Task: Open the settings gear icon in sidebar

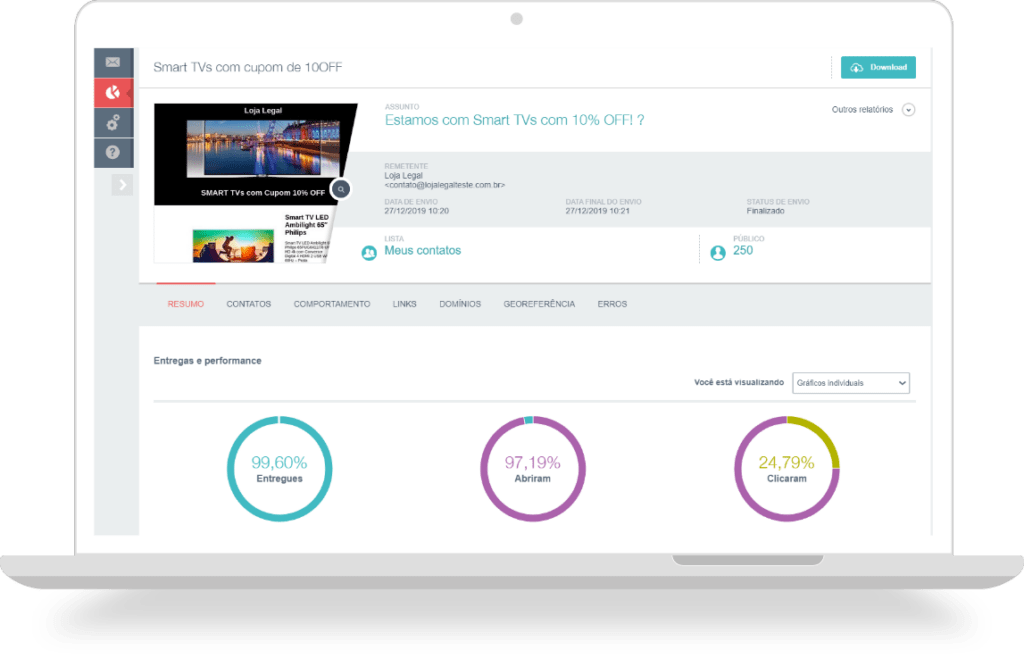Action: (112, 122)
